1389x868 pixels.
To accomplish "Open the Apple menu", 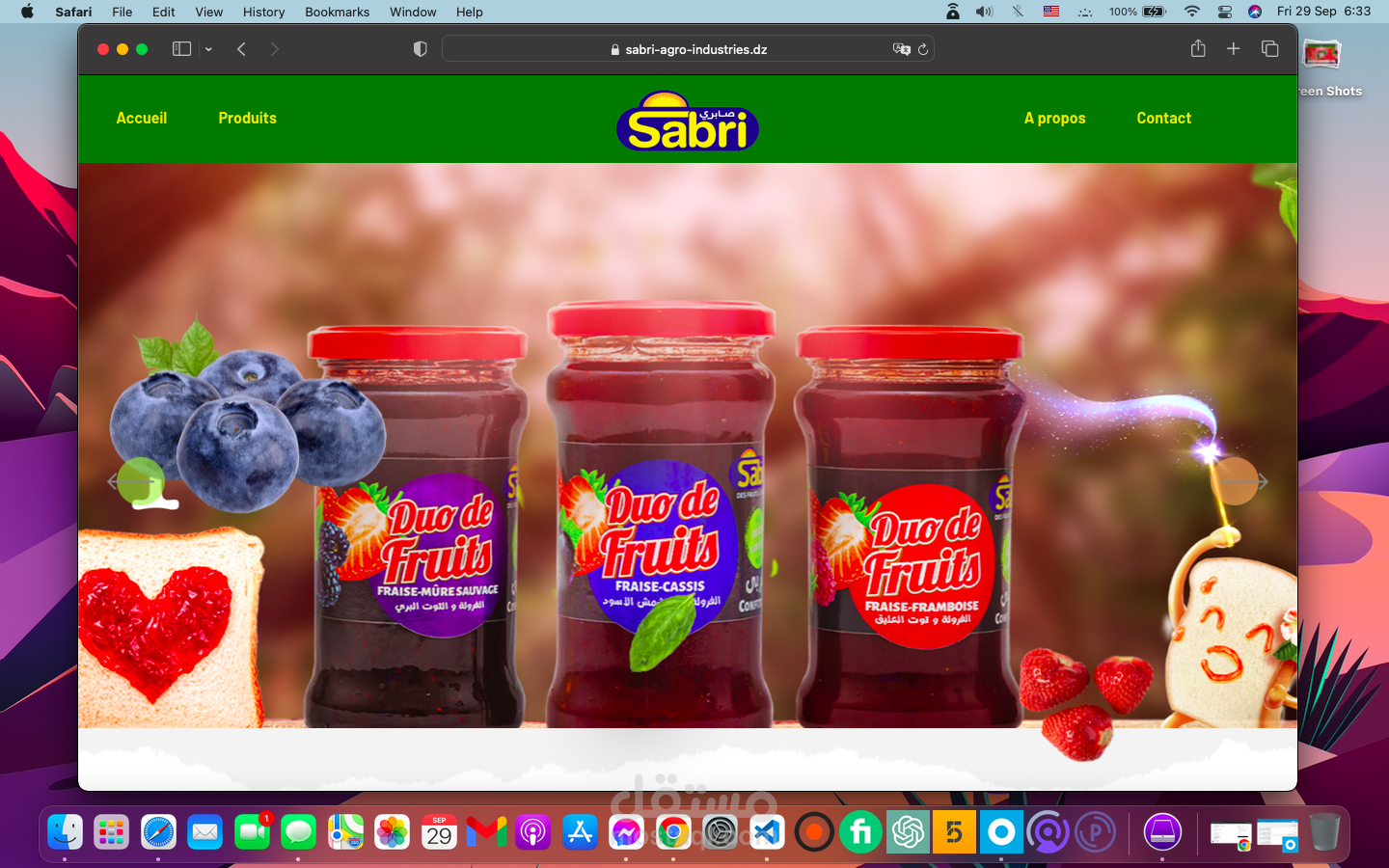I will (x=27, y=12).
